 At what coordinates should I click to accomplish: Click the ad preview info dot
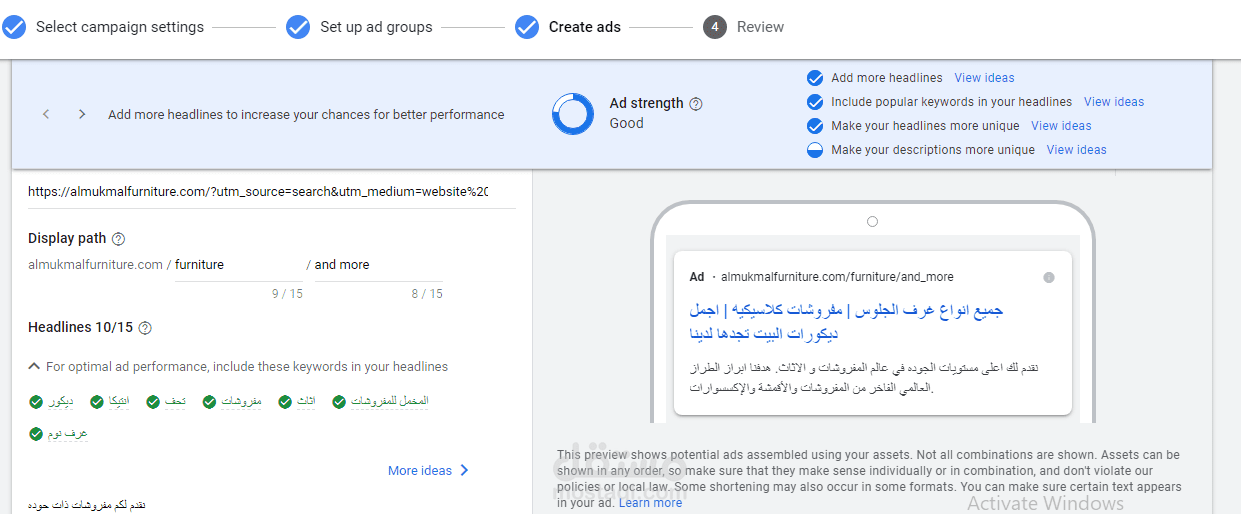(1049, 277)
